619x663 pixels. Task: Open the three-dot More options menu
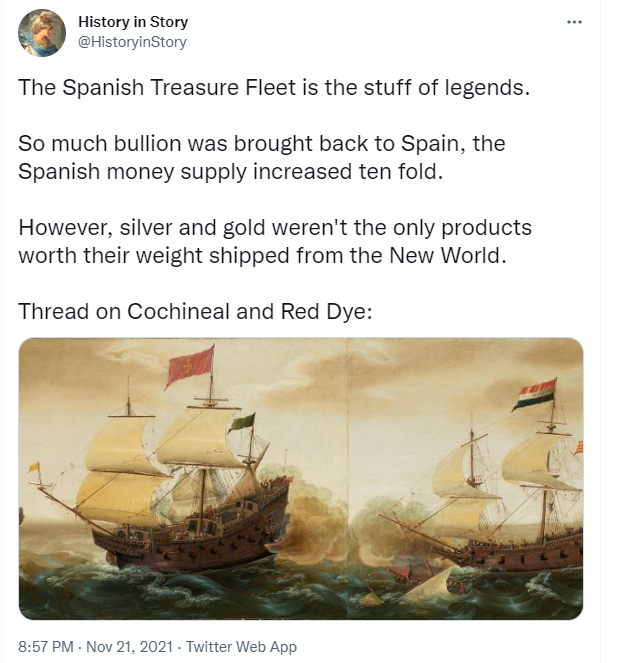click(x=574, y=22)
